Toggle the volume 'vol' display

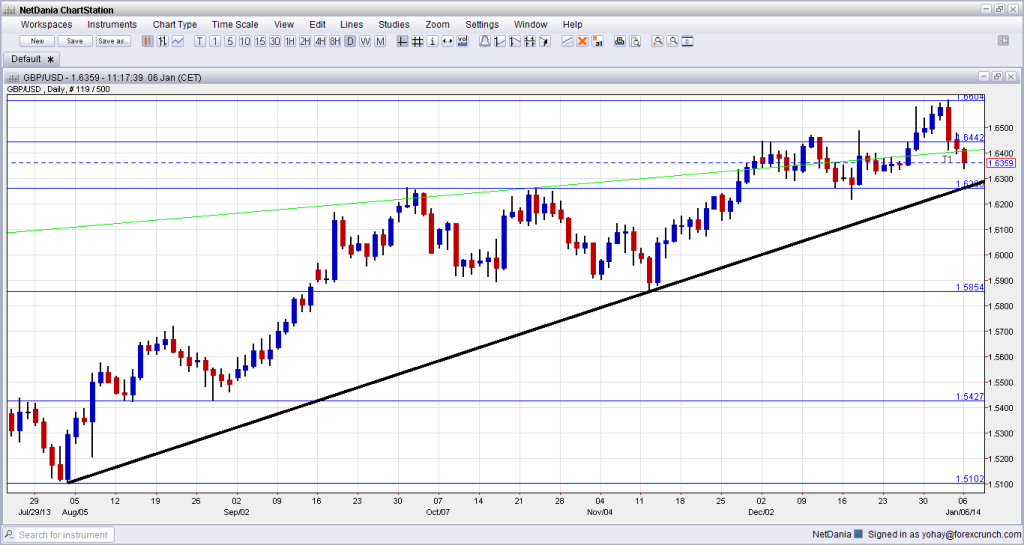point(462,41)
